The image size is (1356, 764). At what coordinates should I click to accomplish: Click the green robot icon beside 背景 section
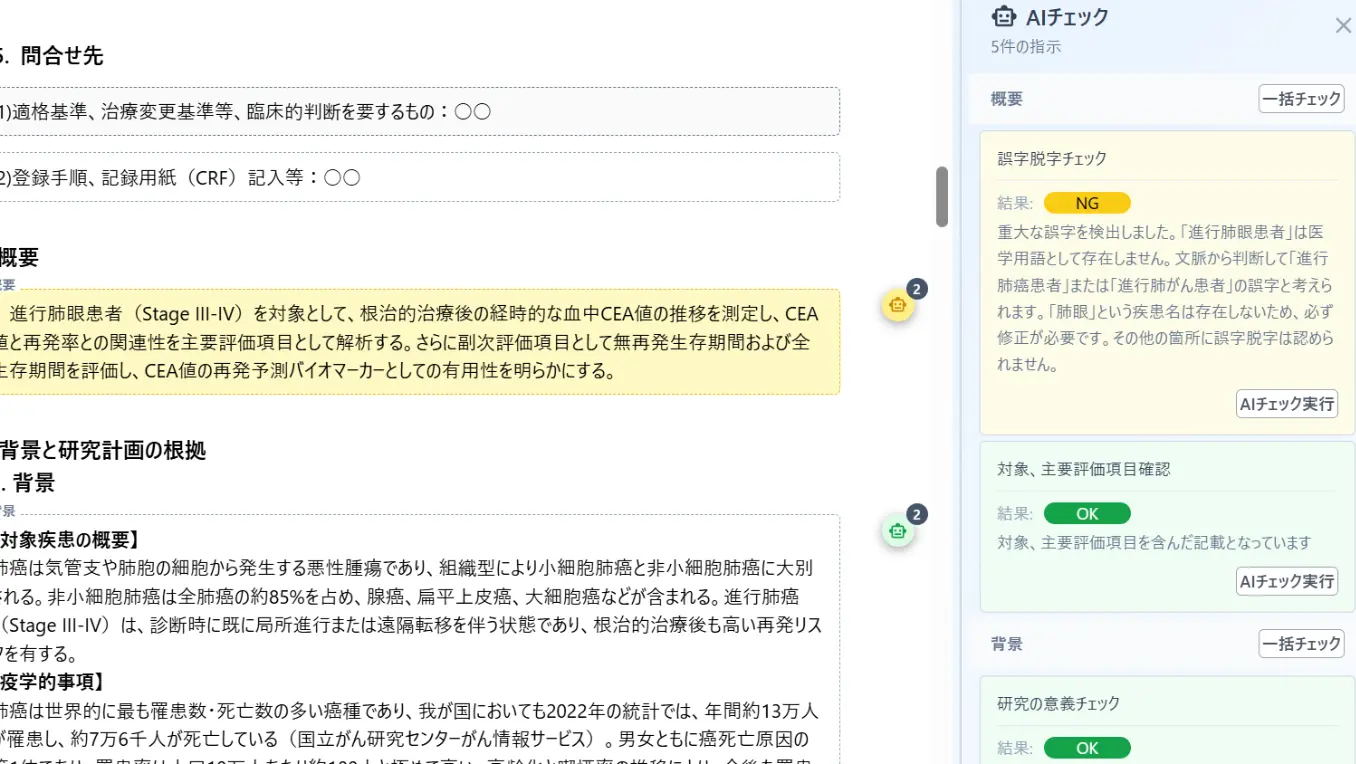[x=897, y=531]
